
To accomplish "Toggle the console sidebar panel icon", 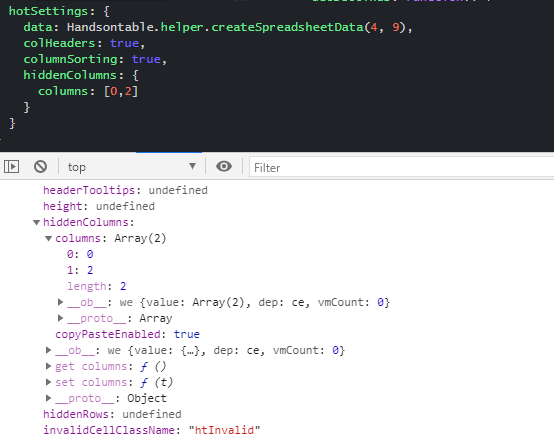I will pos(11,166).
